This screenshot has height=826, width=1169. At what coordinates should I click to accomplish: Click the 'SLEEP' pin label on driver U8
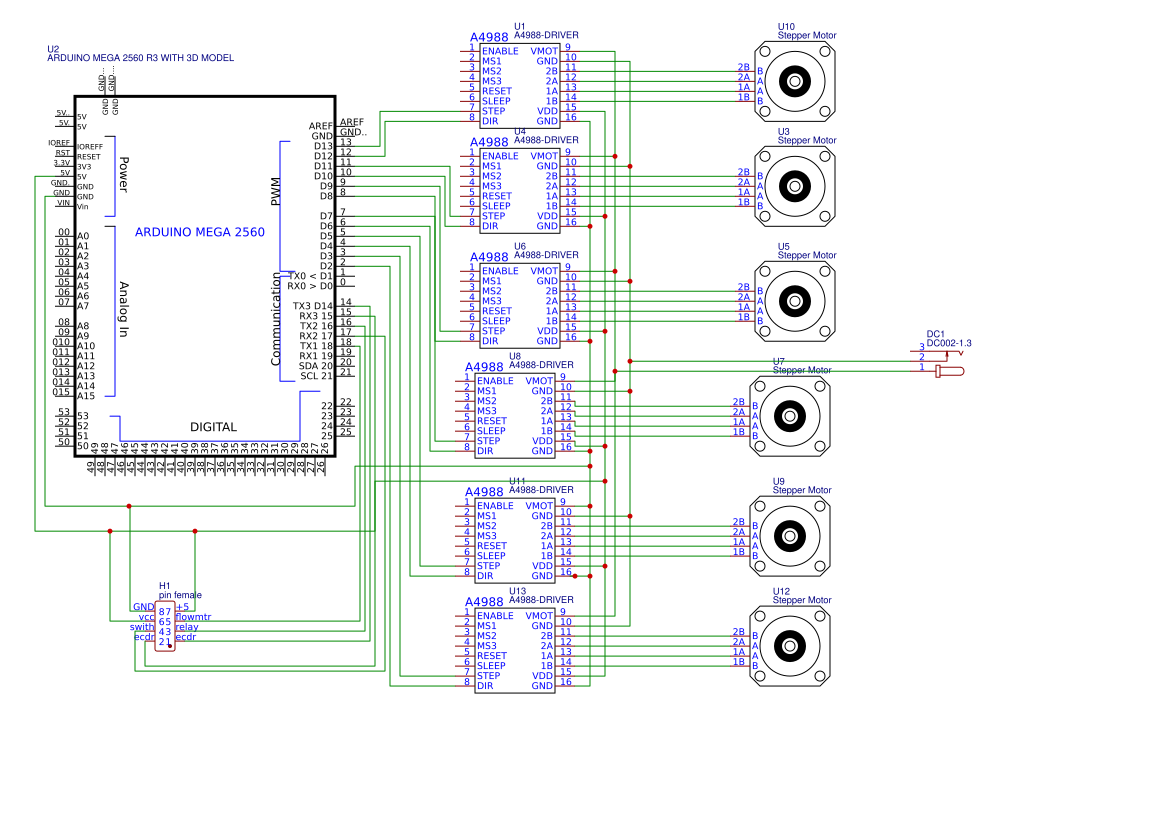tap(491, 430)
